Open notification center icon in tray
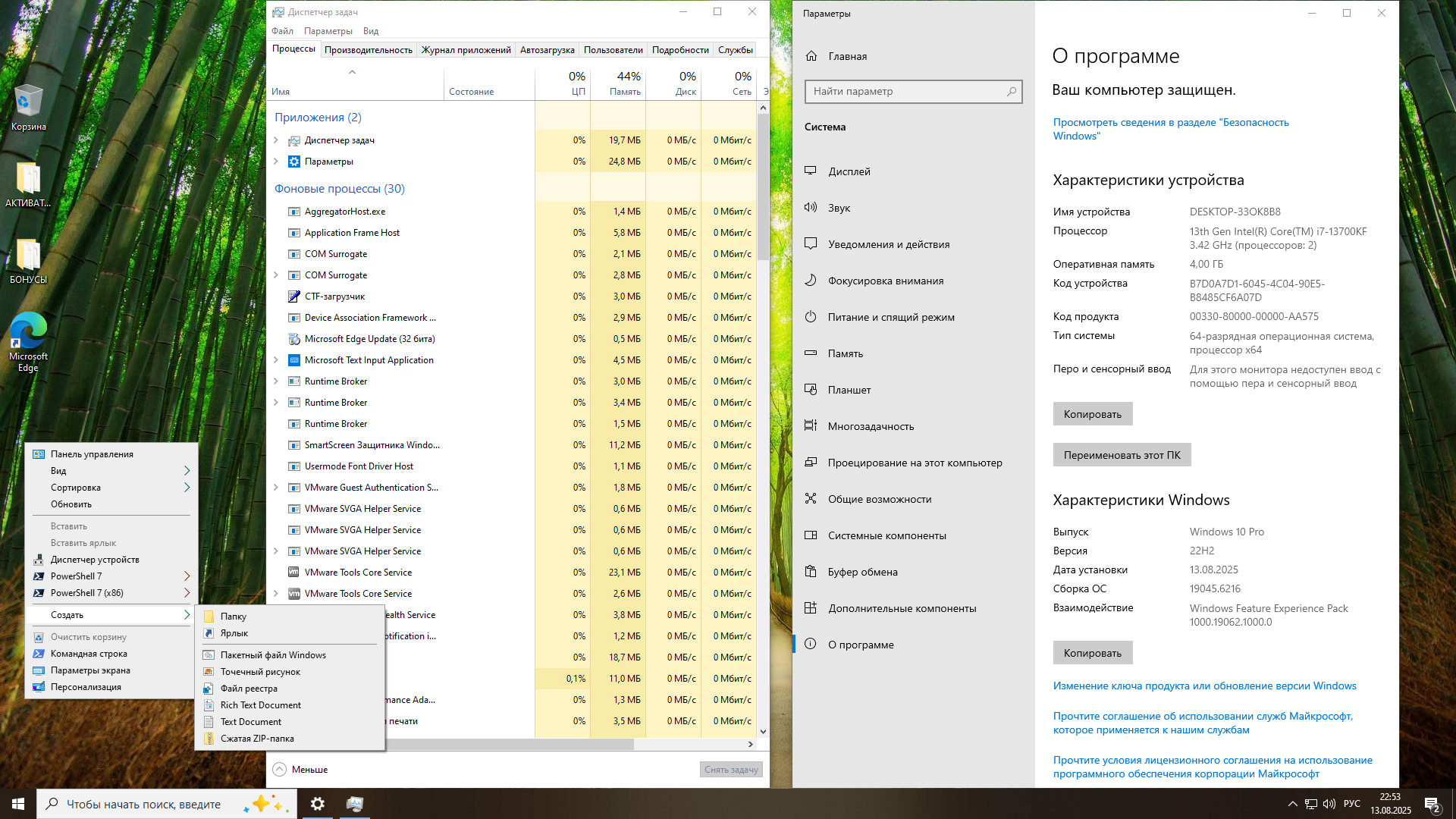 tap(1432, 804)
